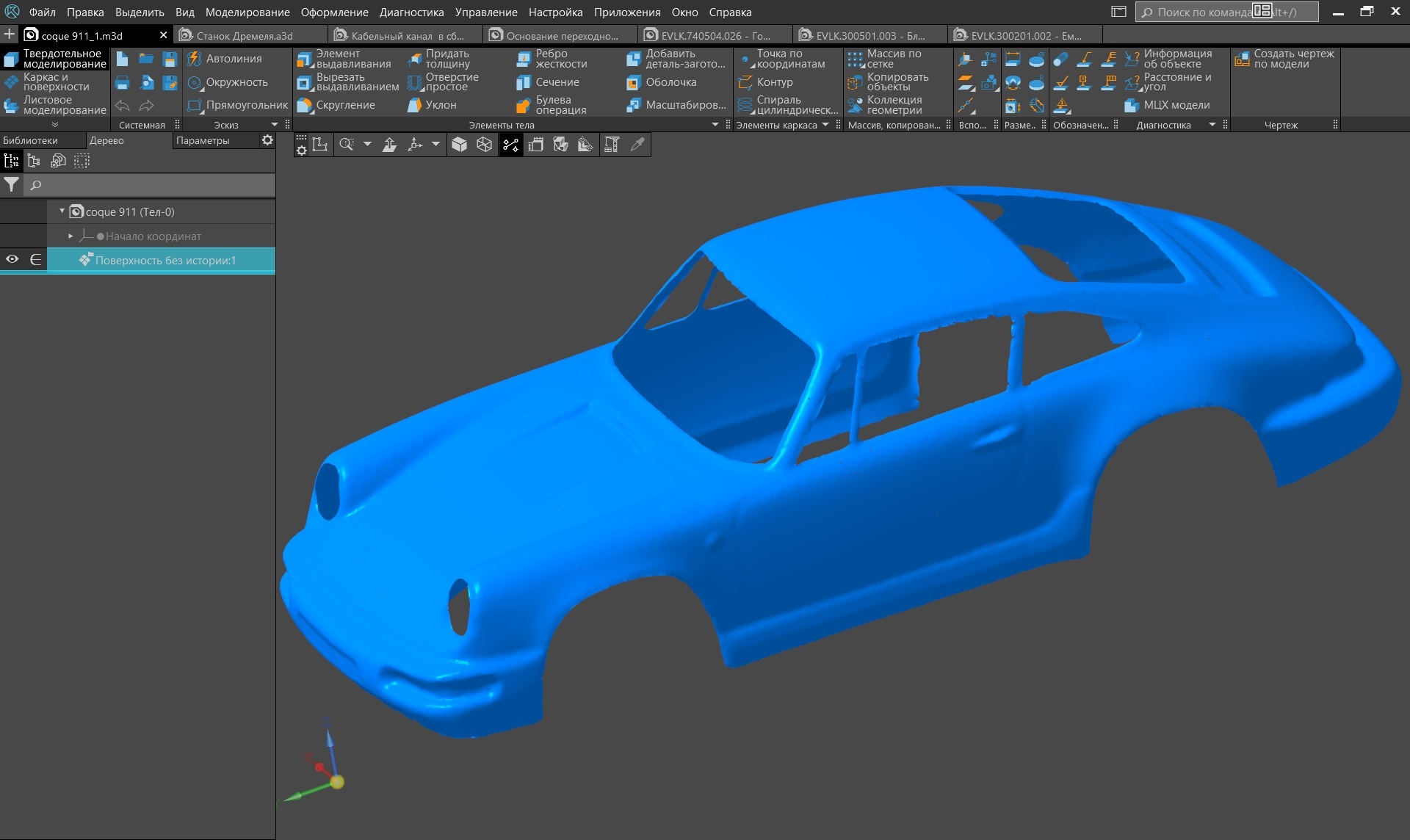Click Информация об объекте tool
This screenshot has height=840, width=1410.
click(1168, 59)
